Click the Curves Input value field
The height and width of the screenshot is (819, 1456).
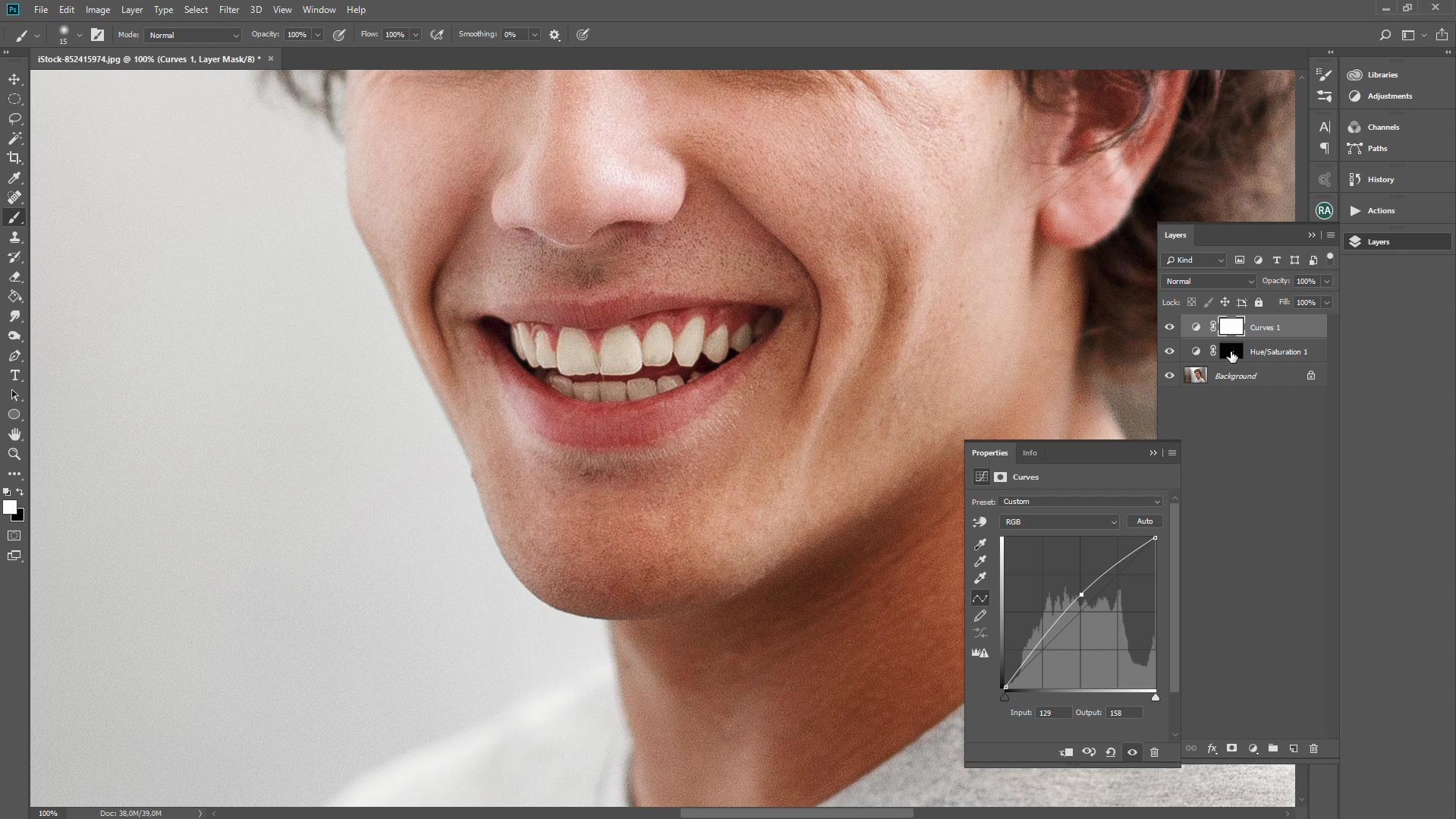(1053, 713)
